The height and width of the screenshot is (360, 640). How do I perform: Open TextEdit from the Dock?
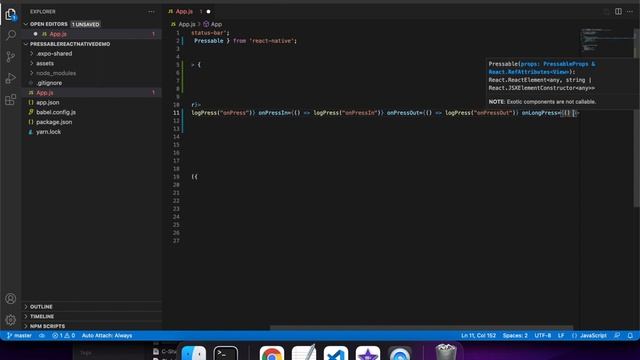pos(304,353)
